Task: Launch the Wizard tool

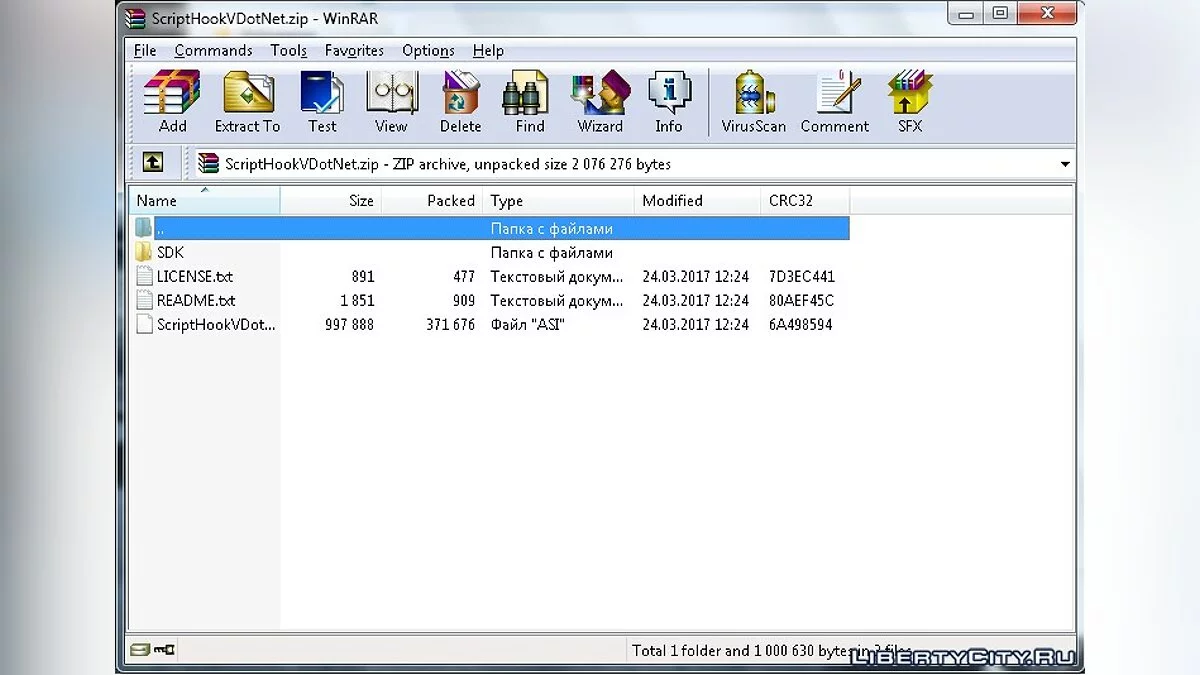Action: (x=599, y=102)
